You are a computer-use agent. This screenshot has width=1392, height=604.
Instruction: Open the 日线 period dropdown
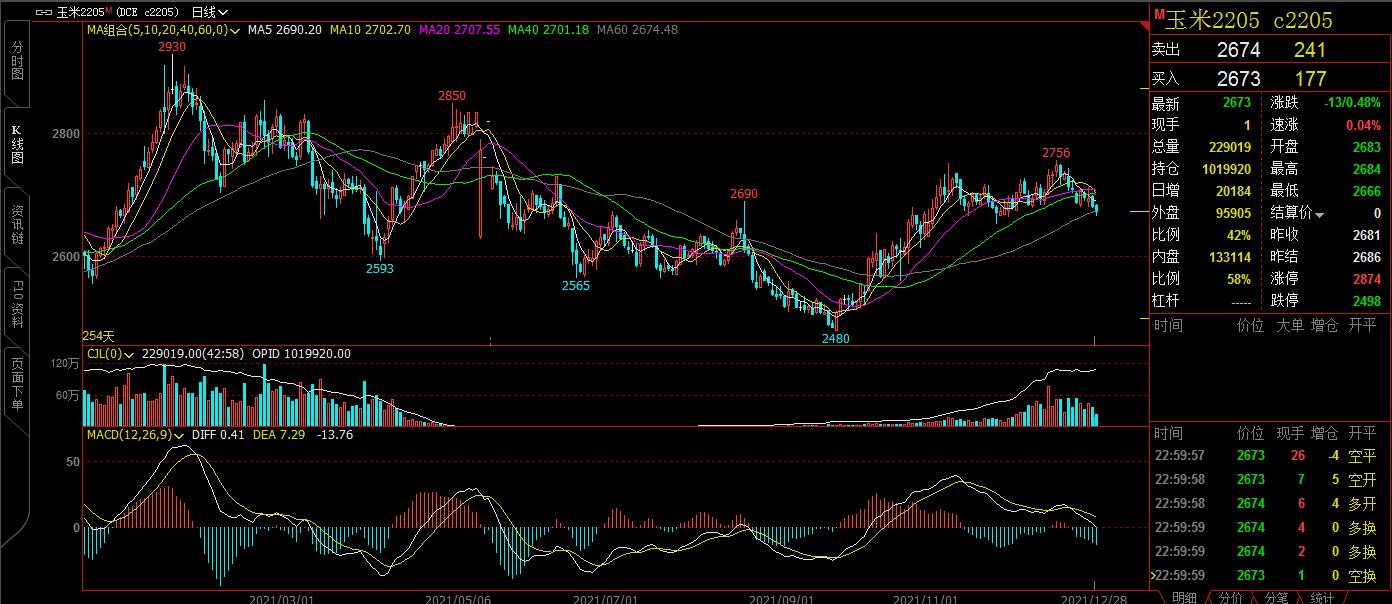[208, 12]
